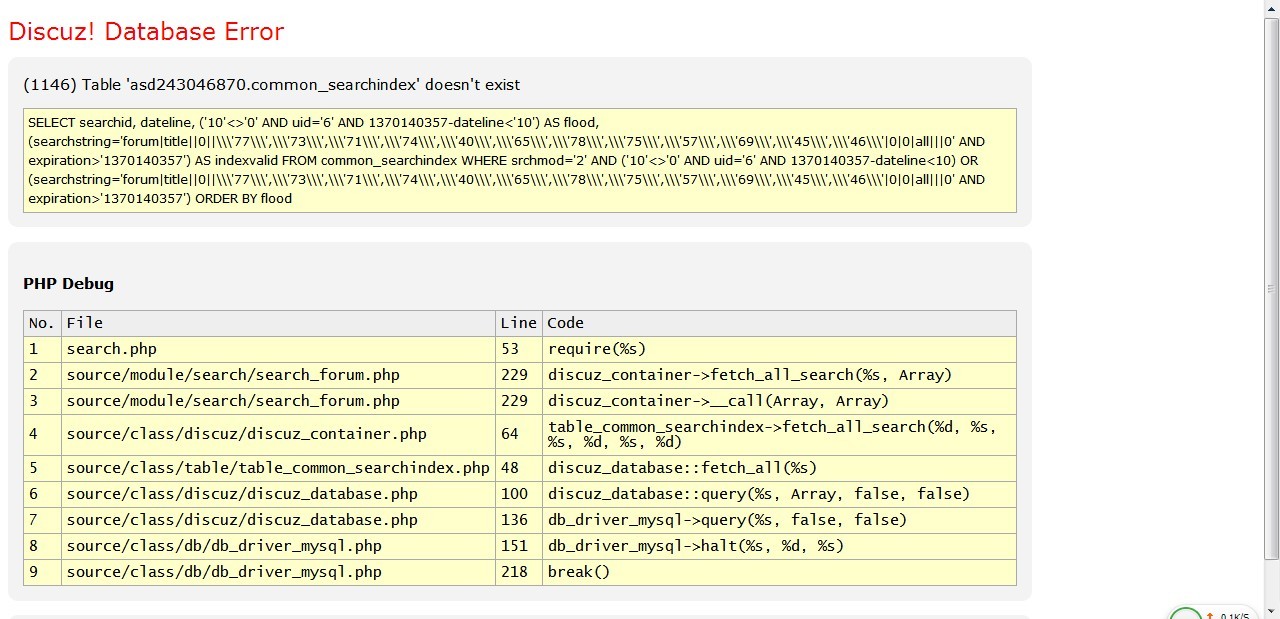Click the scrollbar down arrow
This screenshot has height=619, width=1280.
1272,610
